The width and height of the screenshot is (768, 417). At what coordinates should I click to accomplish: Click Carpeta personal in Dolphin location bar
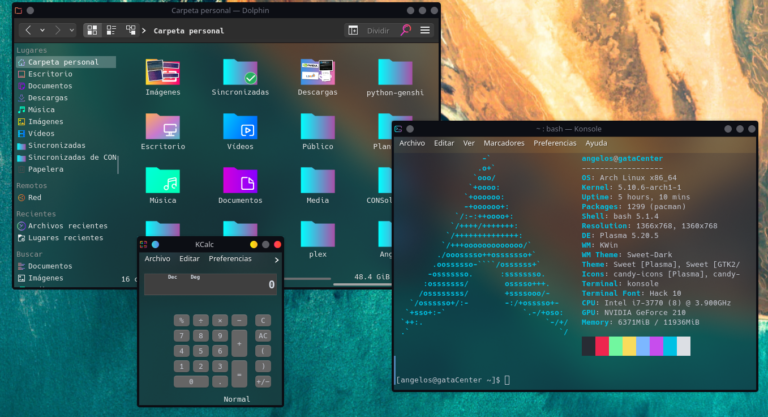tap(189, 31)
